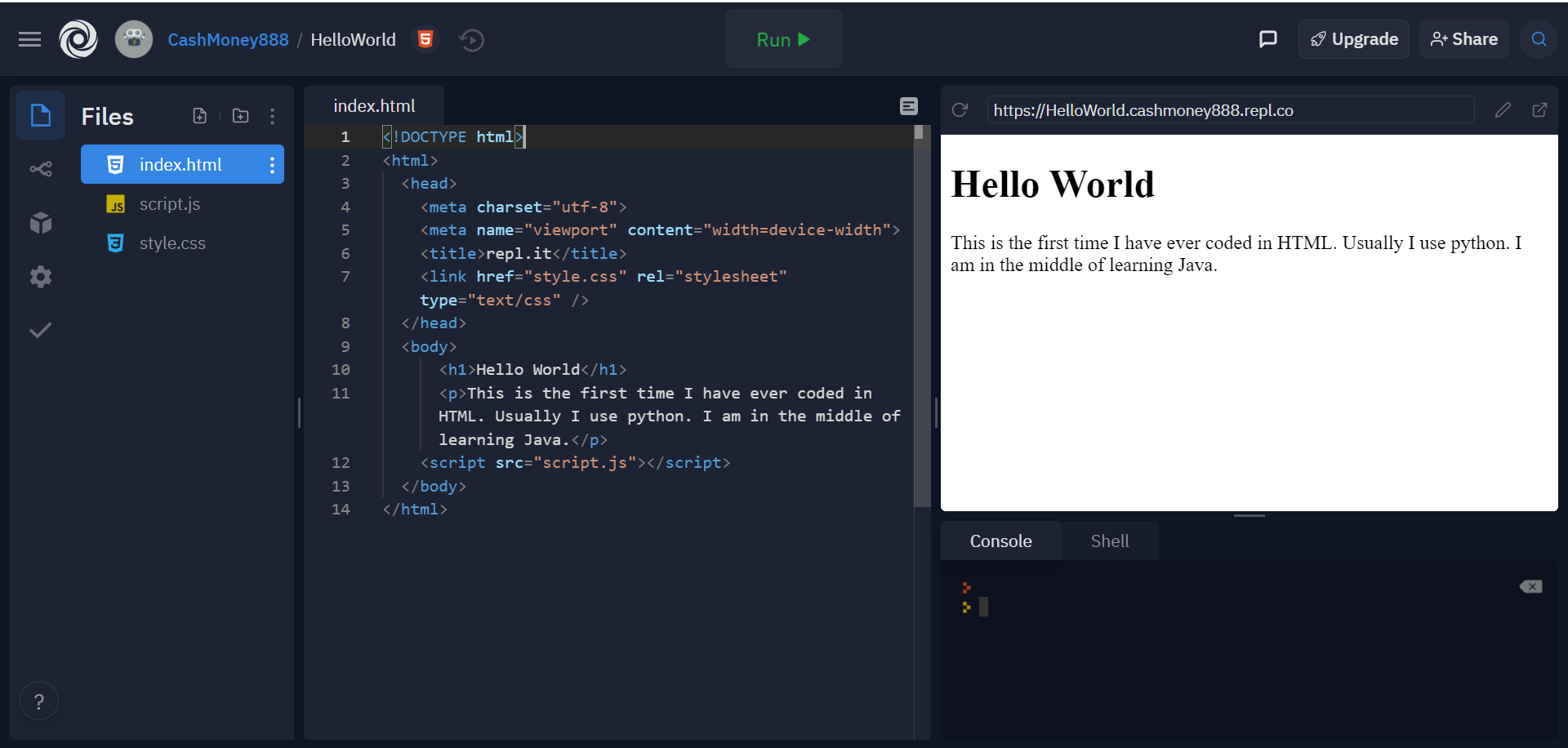Click the meta viewport code line
1568x748 pixels.
point(660,230)
